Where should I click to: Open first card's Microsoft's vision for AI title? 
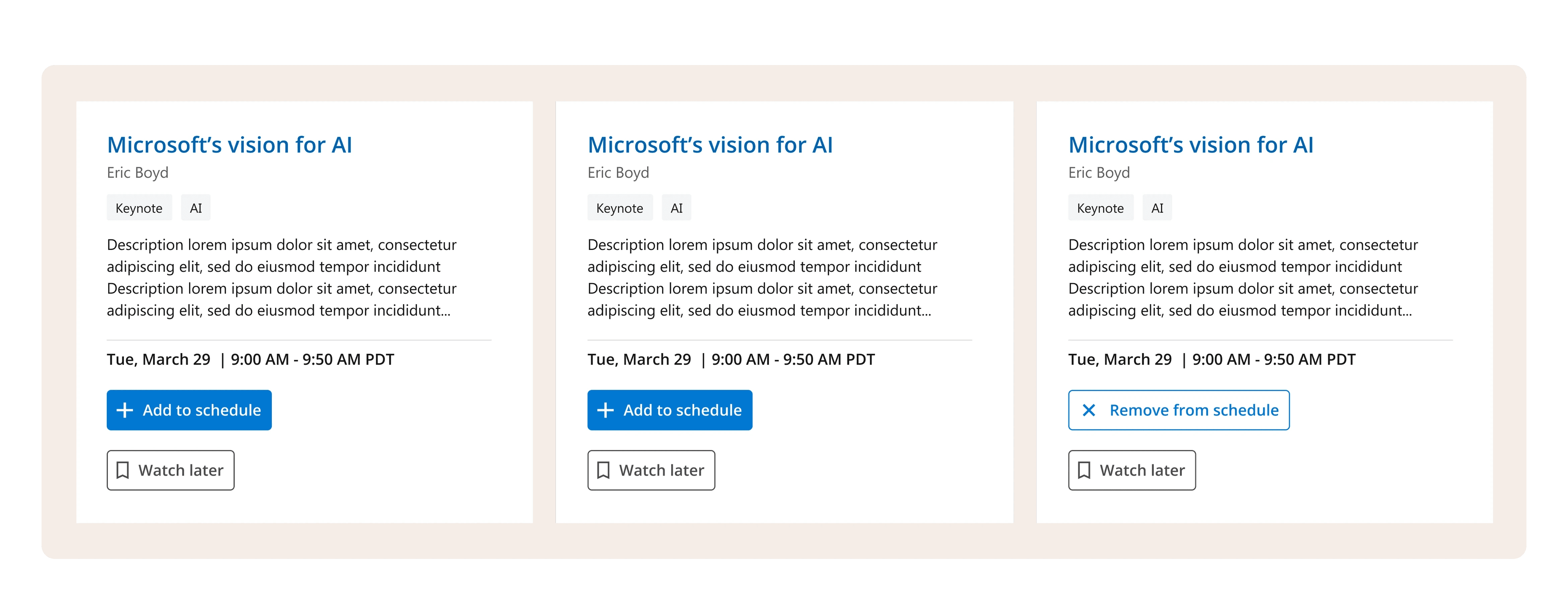pos(230,145)
